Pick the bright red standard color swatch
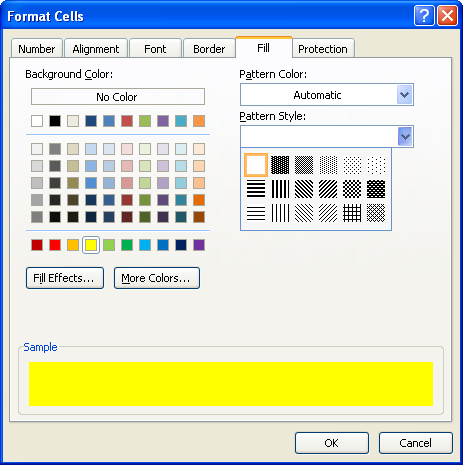Viewport: 463px width, 465px height. 55,245
